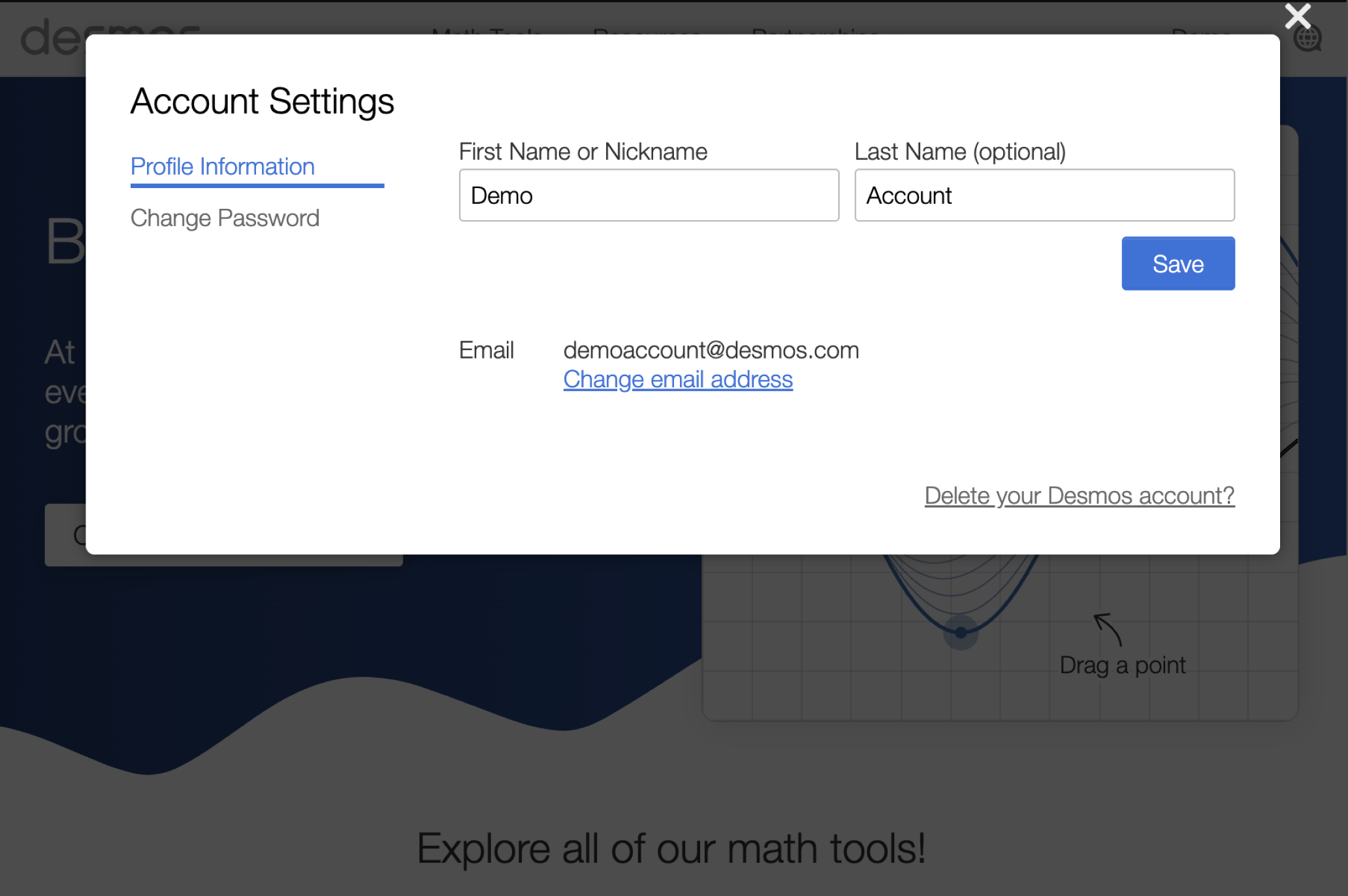Click the draggable point on background graph
The image size is (1348, 896).
[x=961, y=632]
